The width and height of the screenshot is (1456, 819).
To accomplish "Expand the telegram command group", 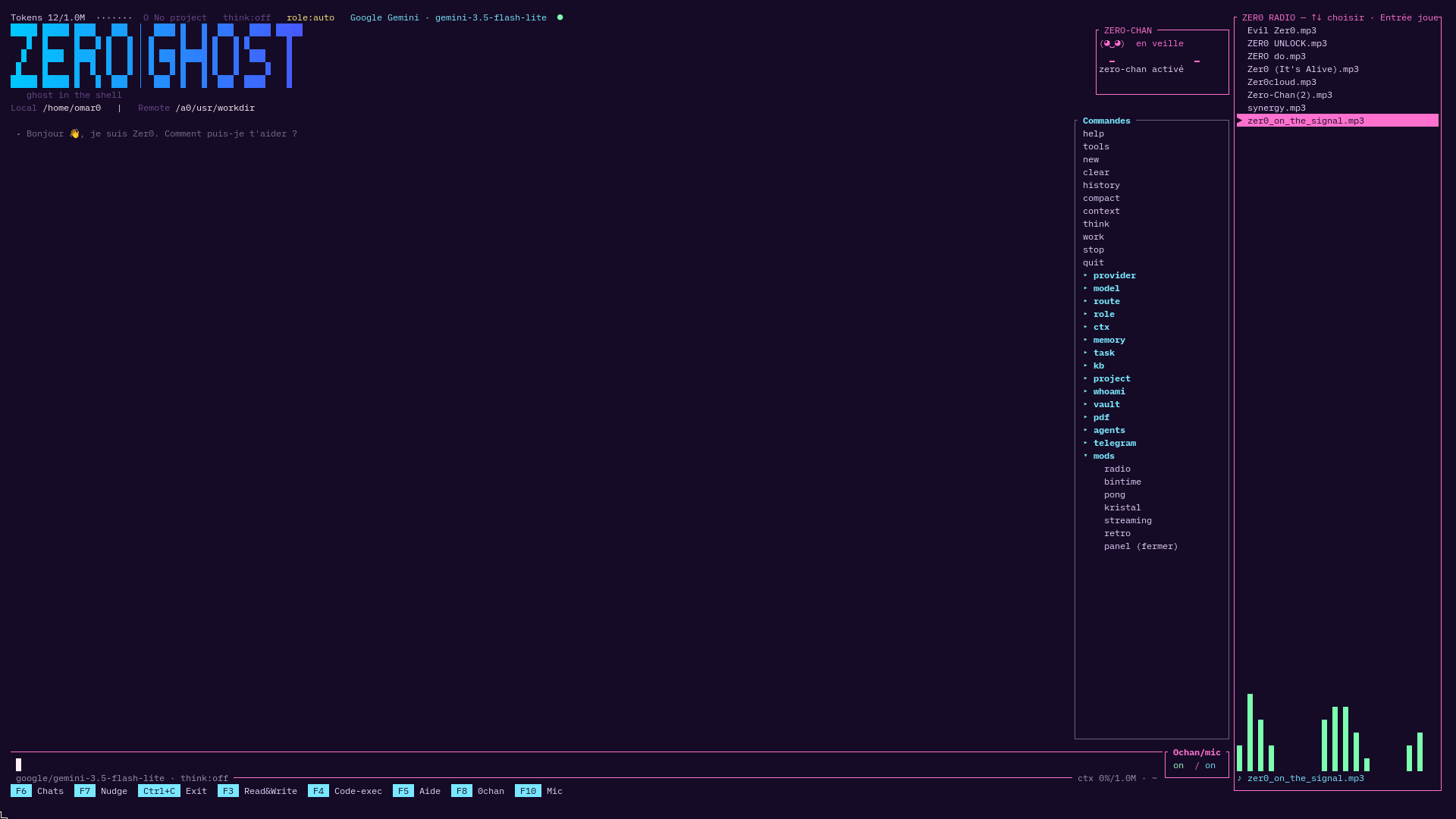I will [x=1109, y=443].
